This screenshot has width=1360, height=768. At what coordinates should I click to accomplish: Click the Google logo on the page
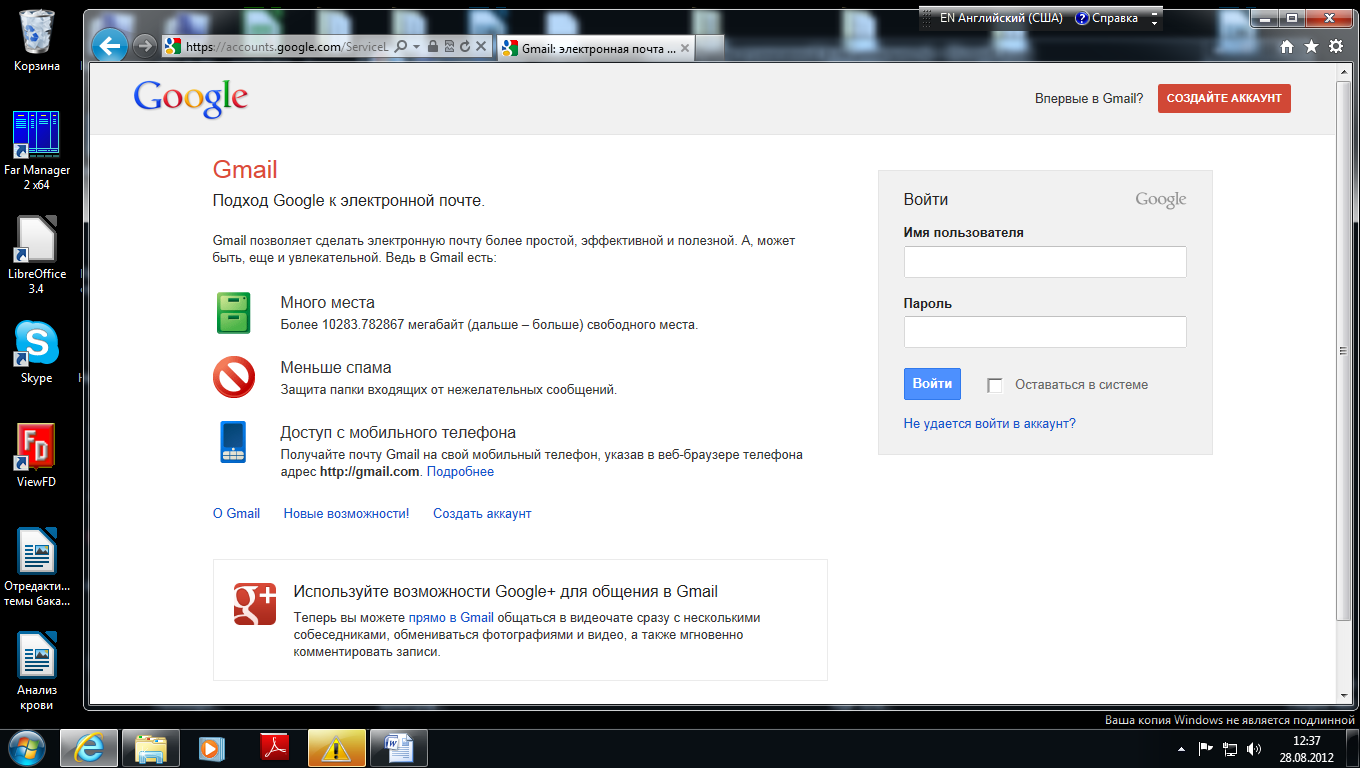pyautogui.click(x=191, y=99)
